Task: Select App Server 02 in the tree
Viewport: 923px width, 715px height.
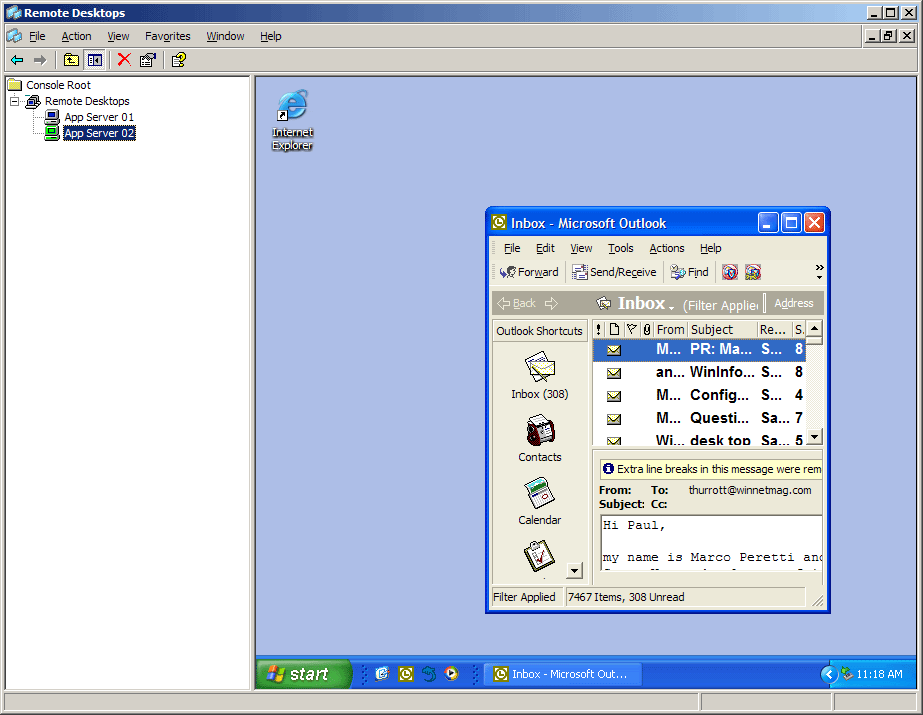Action: (99, 133)
